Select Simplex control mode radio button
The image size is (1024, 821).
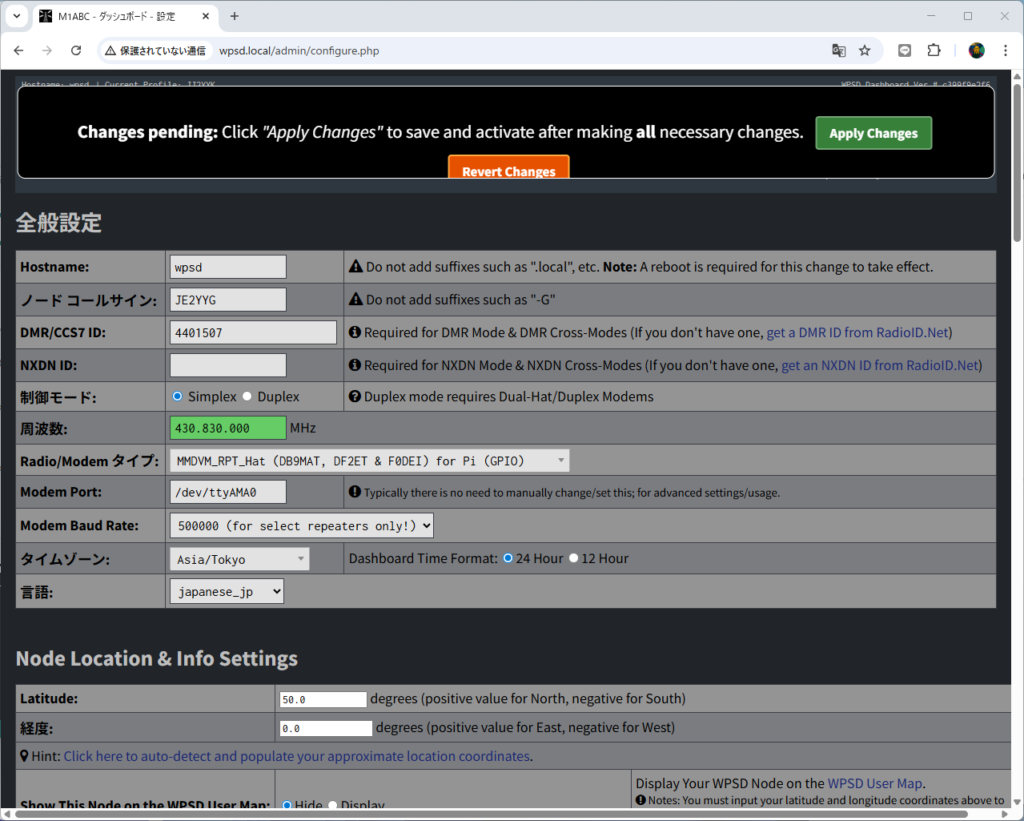pyautogui.click(x=178, y=396)
